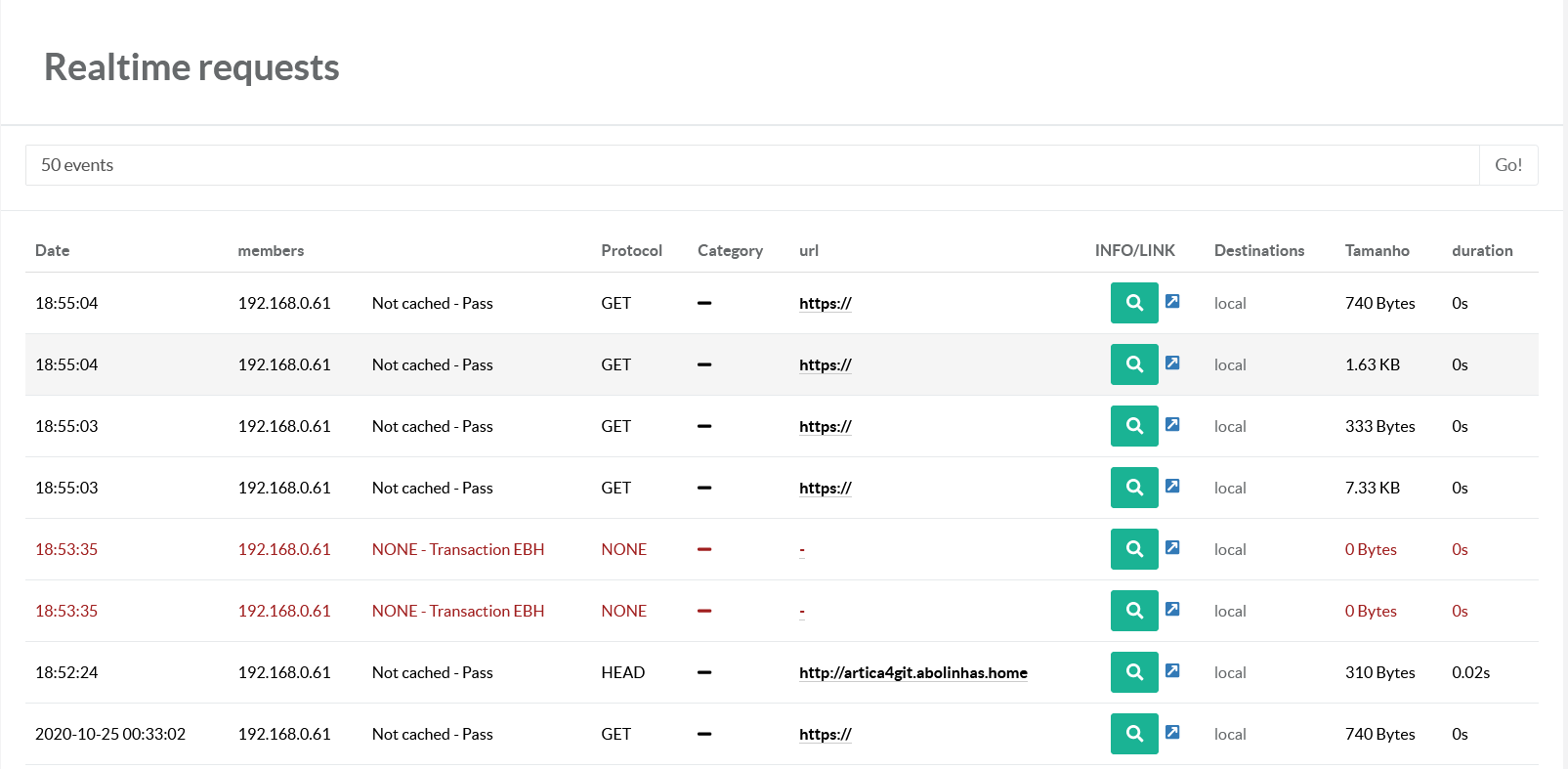The width and height of the screenshot is (1568, 769).
Task: Click GET protocol cell in the 333 Bytes row
Action: (615, 426)
